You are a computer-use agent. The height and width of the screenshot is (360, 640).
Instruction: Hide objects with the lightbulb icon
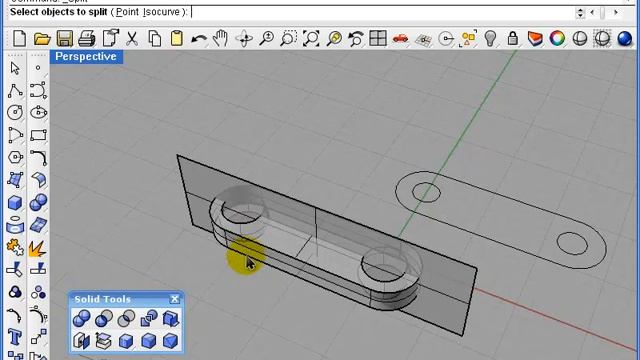point(490,39)
